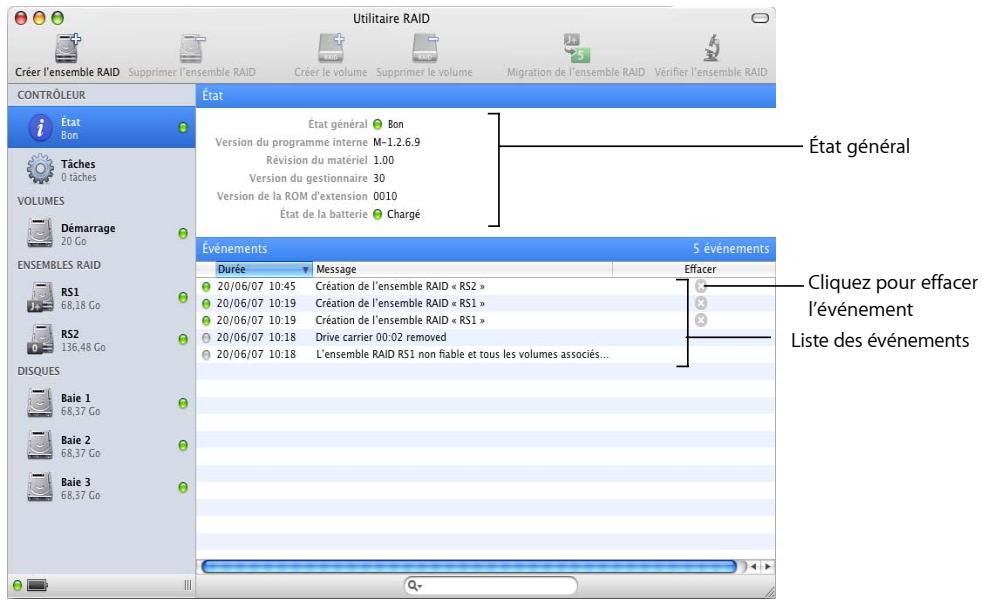Screen dimensions: 982x601
Task: Click the '0 tâches' subtitle
Action: tap(79, 177)
